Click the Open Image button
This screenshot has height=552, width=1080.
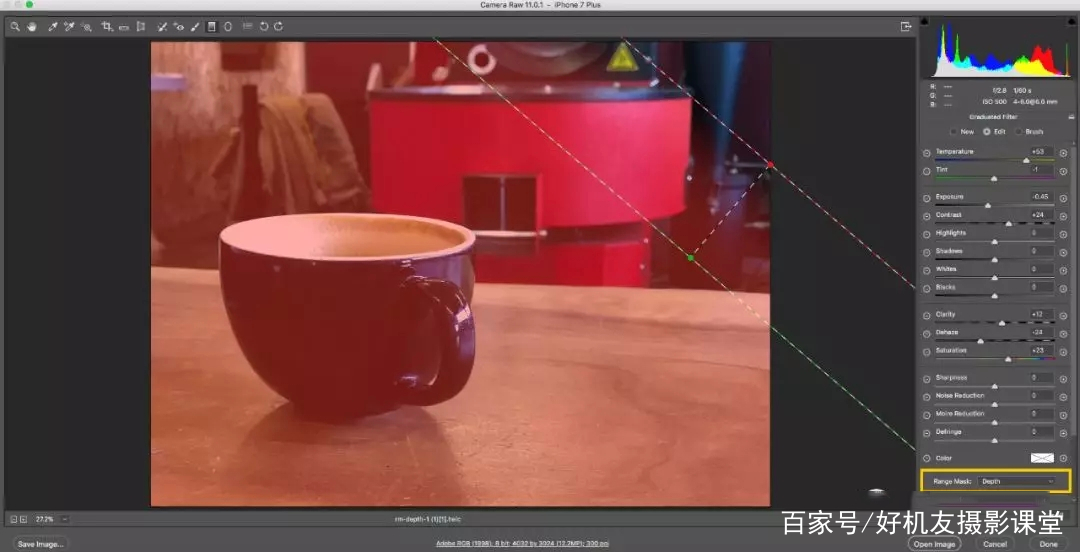(934, 544)
